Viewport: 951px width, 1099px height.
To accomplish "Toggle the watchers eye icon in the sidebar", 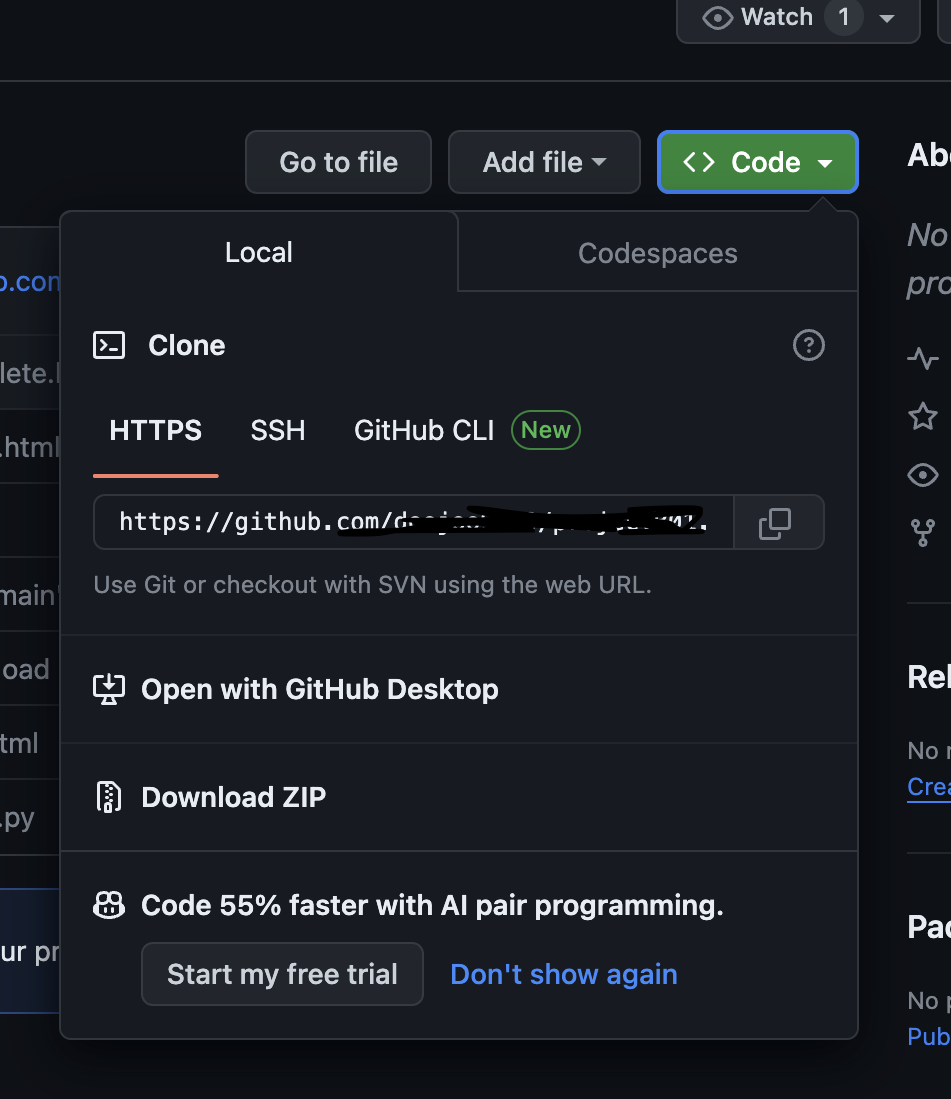I will 922,475.
